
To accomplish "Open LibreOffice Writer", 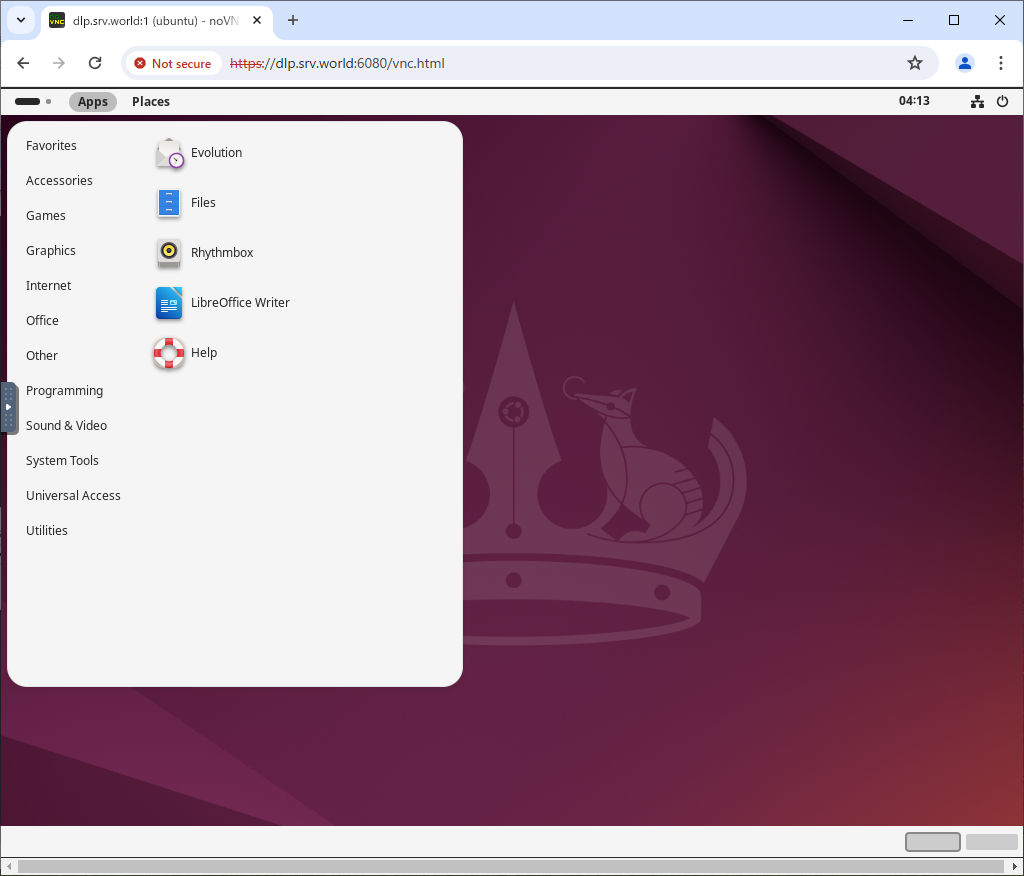I will coord(169,303).
